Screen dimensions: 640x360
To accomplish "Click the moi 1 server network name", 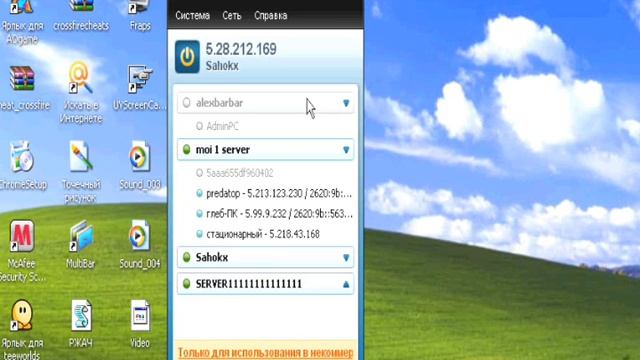I will pyautogui.click(x=222, y=150).
